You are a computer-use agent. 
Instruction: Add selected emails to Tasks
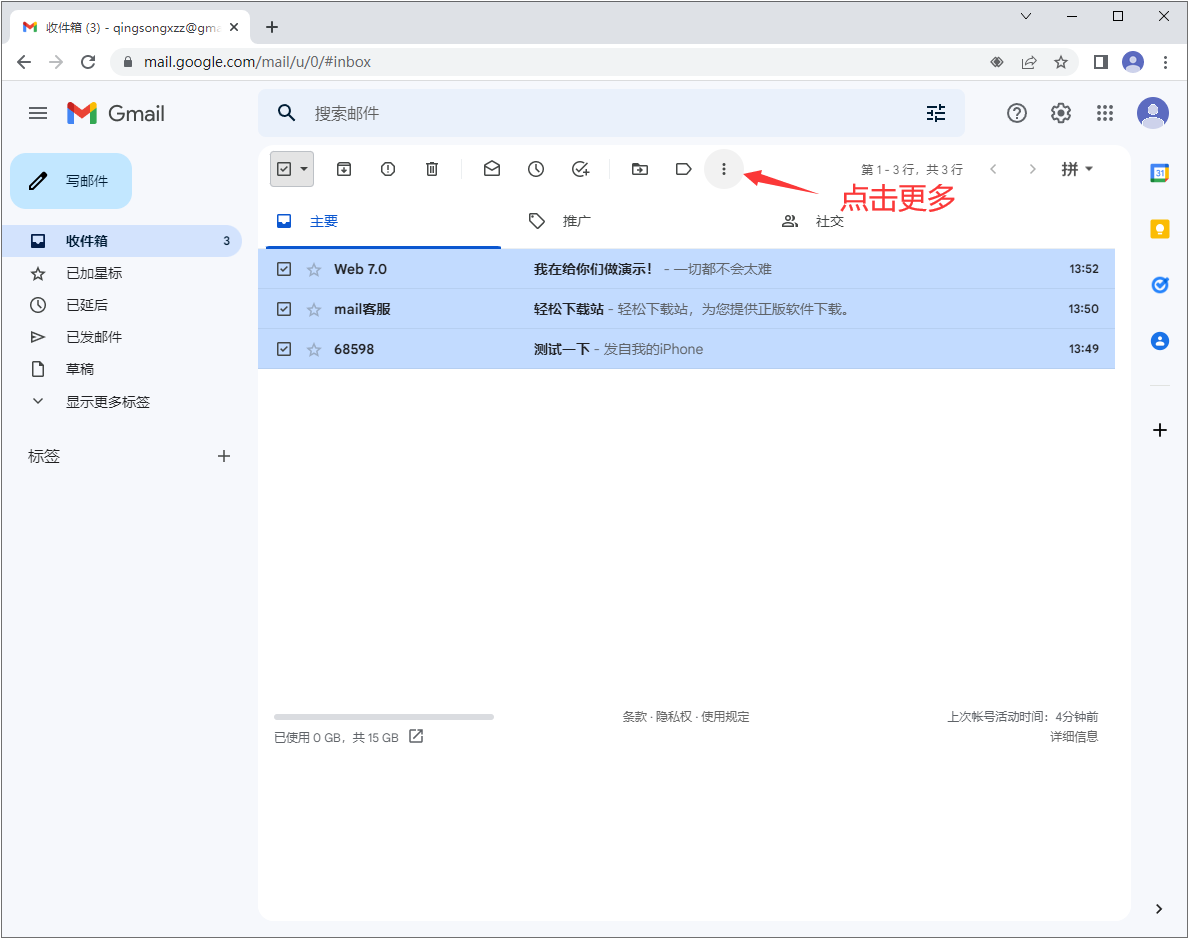580,169
